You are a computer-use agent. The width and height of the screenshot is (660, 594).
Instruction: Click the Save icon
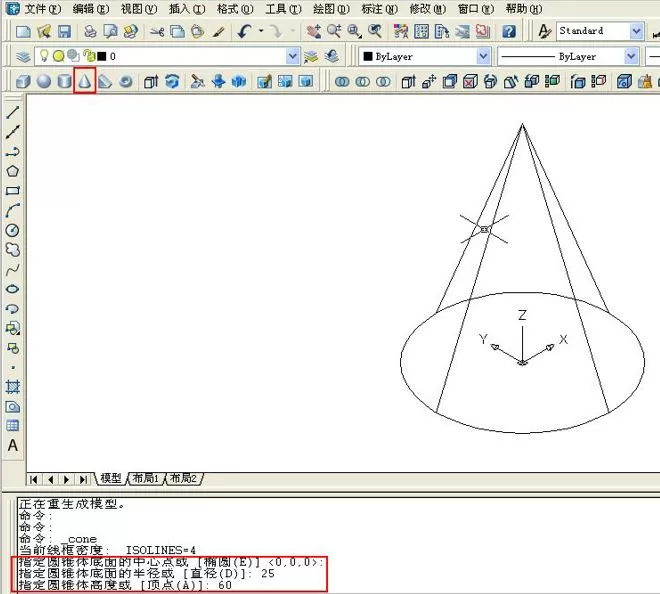click(x=64, y=32)
